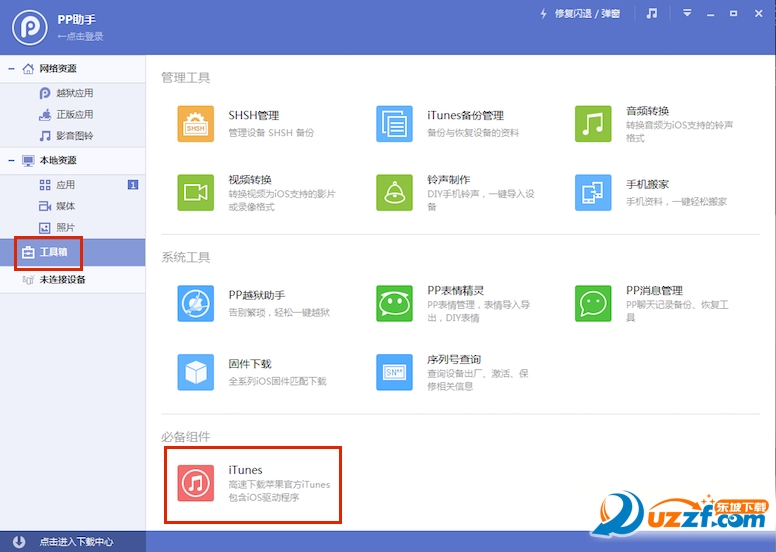The width and height of the screenshot is (776, 552).
Task: Click the monitor icon beside 本地资源
Action: 28,160
